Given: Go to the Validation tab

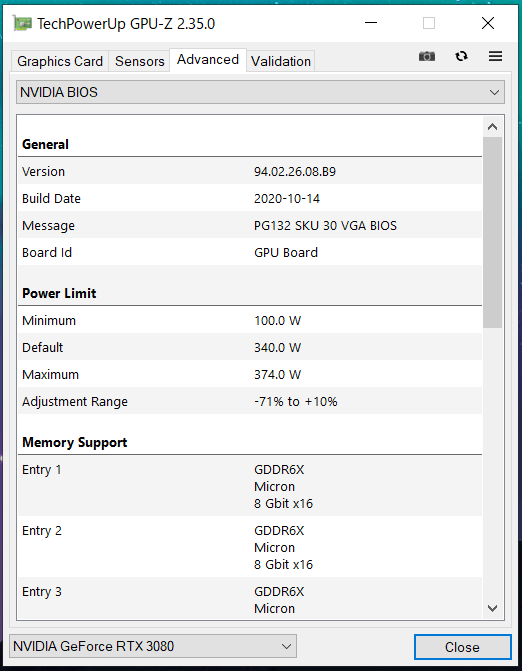Looking at the screenshot, I should pyautogui.click(x=281, y=61).
